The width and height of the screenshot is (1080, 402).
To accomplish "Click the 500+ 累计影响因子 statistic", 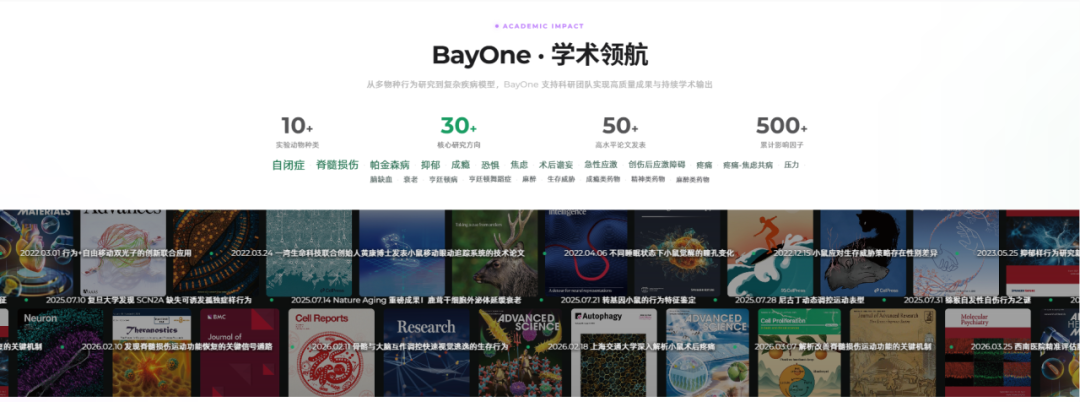I will (782, 132).
